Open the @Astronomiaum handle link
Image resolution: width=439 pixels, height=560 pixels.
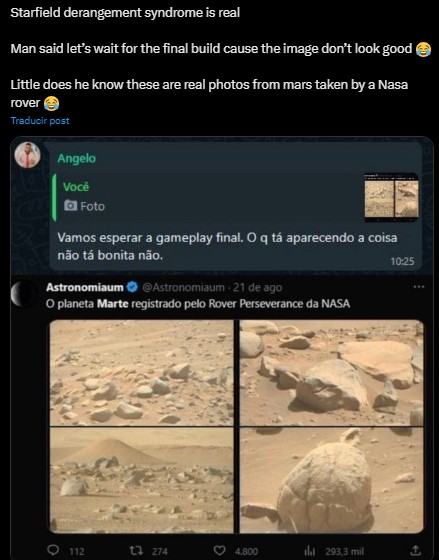pos(184,287)
